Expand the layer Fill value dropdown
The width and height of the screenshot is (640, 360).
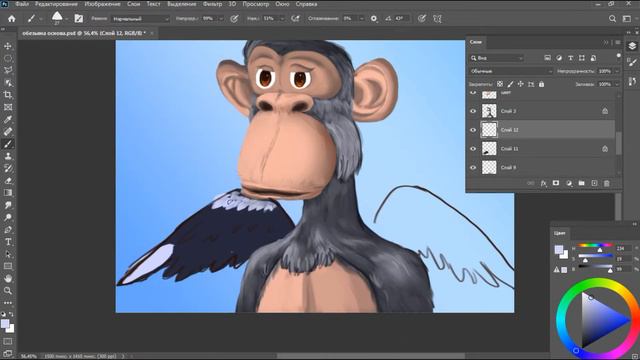(617, 84)
